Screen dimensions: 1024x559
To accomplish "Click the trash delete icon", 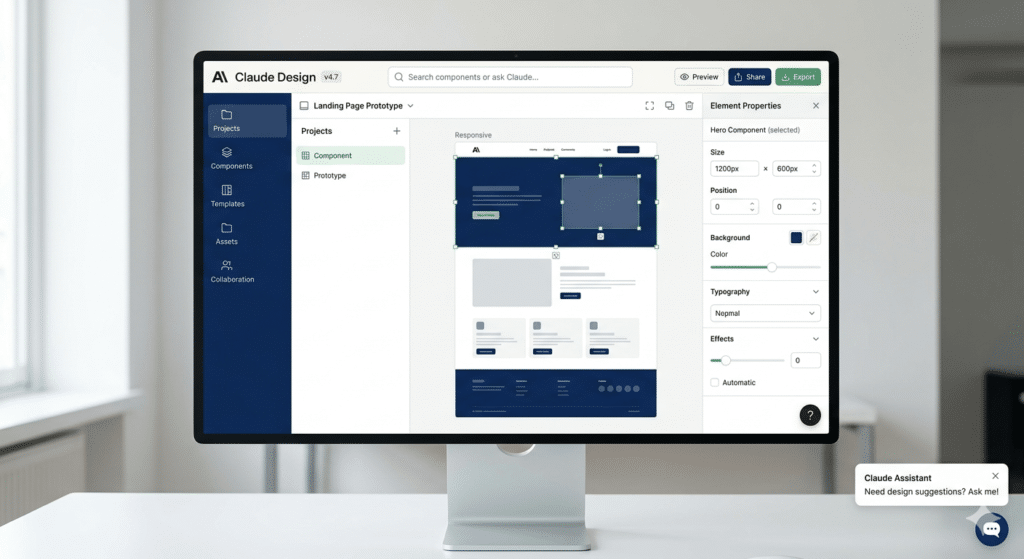I will click(689, 106).
